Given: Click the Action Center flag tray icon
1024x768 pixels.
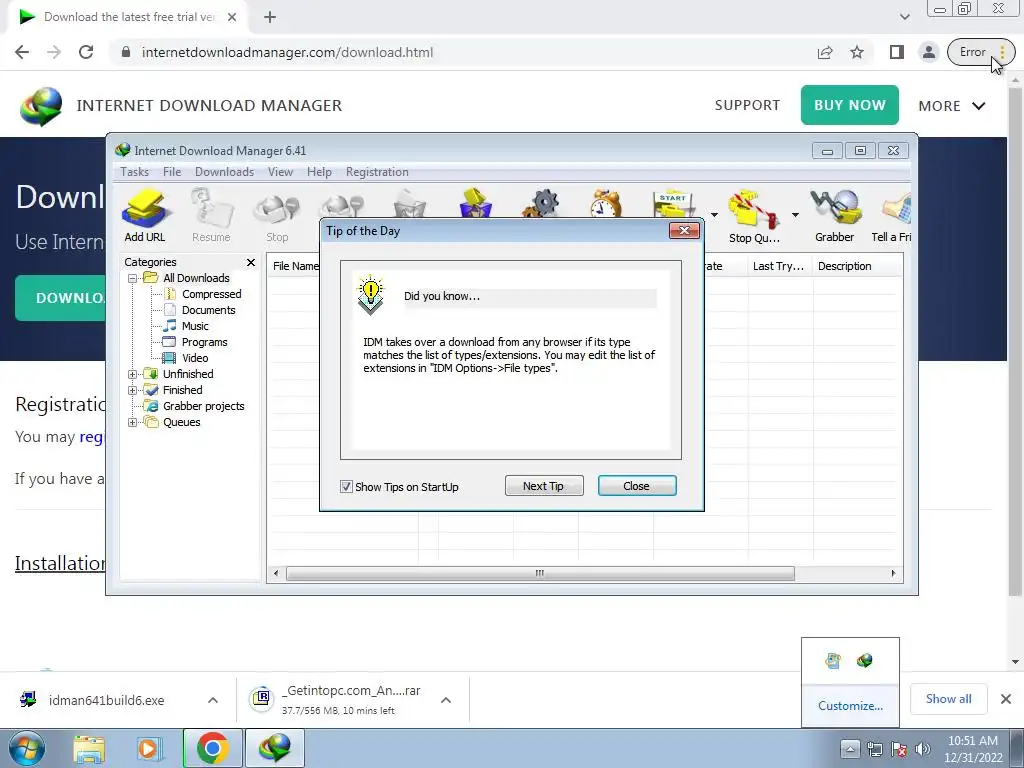Looking at the screenshot, I should (x=899, y=749).
